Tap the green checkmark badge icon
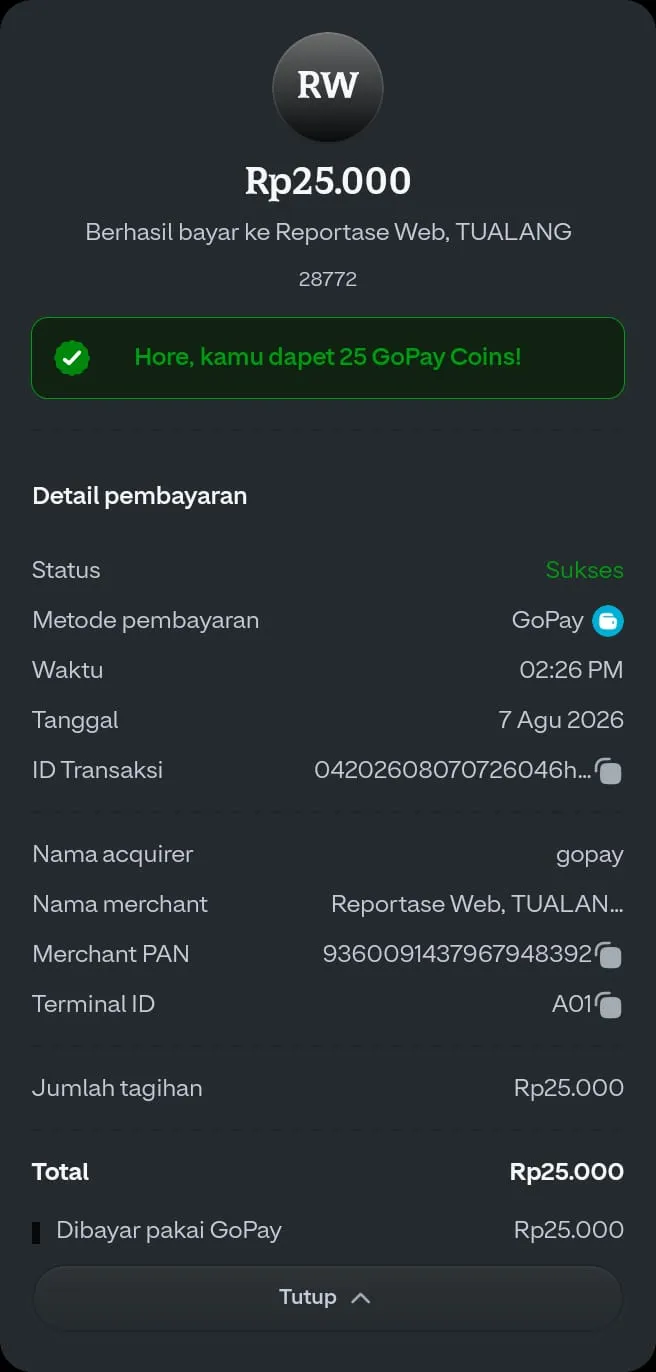Image resolution: width=656 pixels, height=1372 pixels. (72, 357)
